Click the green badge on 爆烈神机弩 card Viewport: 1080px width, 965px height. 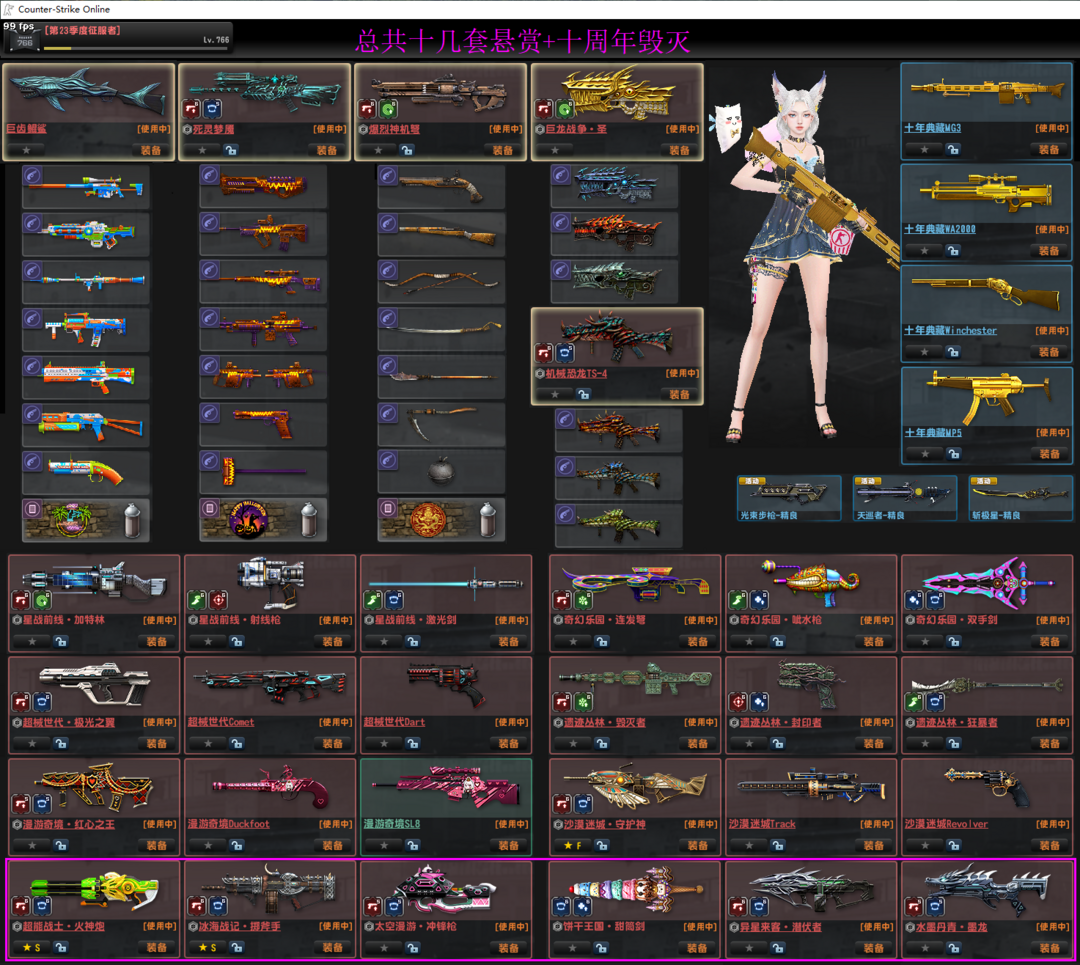point(389,109)
